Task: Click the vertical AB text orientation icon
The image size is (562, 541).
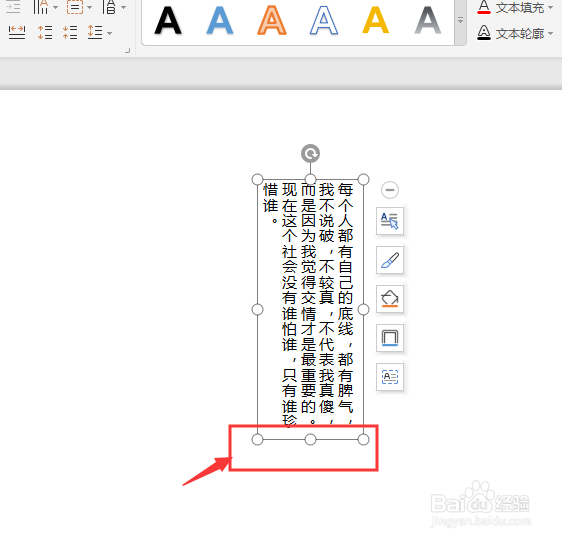Action: (109, 7)
